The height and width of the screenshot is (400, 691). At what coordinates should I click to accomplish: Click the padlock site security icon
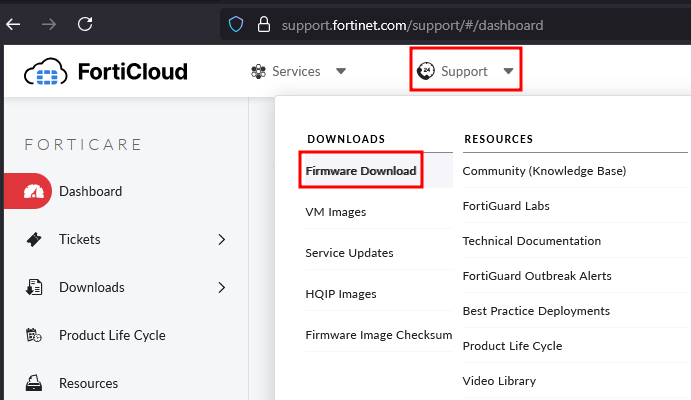click(264, 23)
